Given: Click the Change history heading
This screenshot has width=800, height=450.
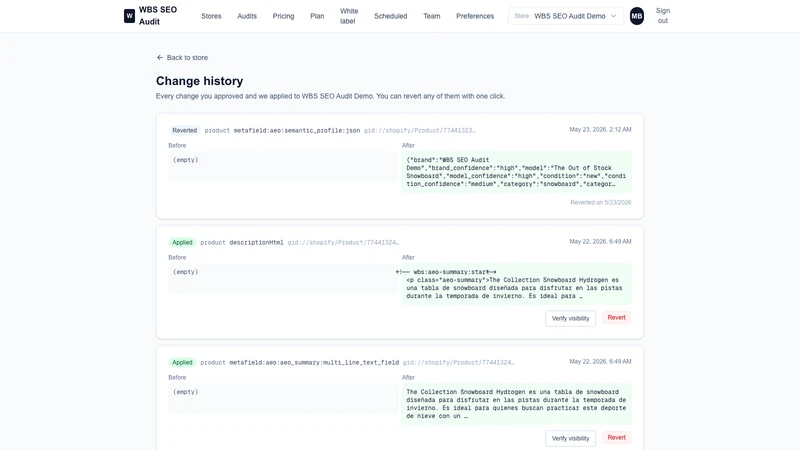Looking at the screenshot, I should point(199,81).
